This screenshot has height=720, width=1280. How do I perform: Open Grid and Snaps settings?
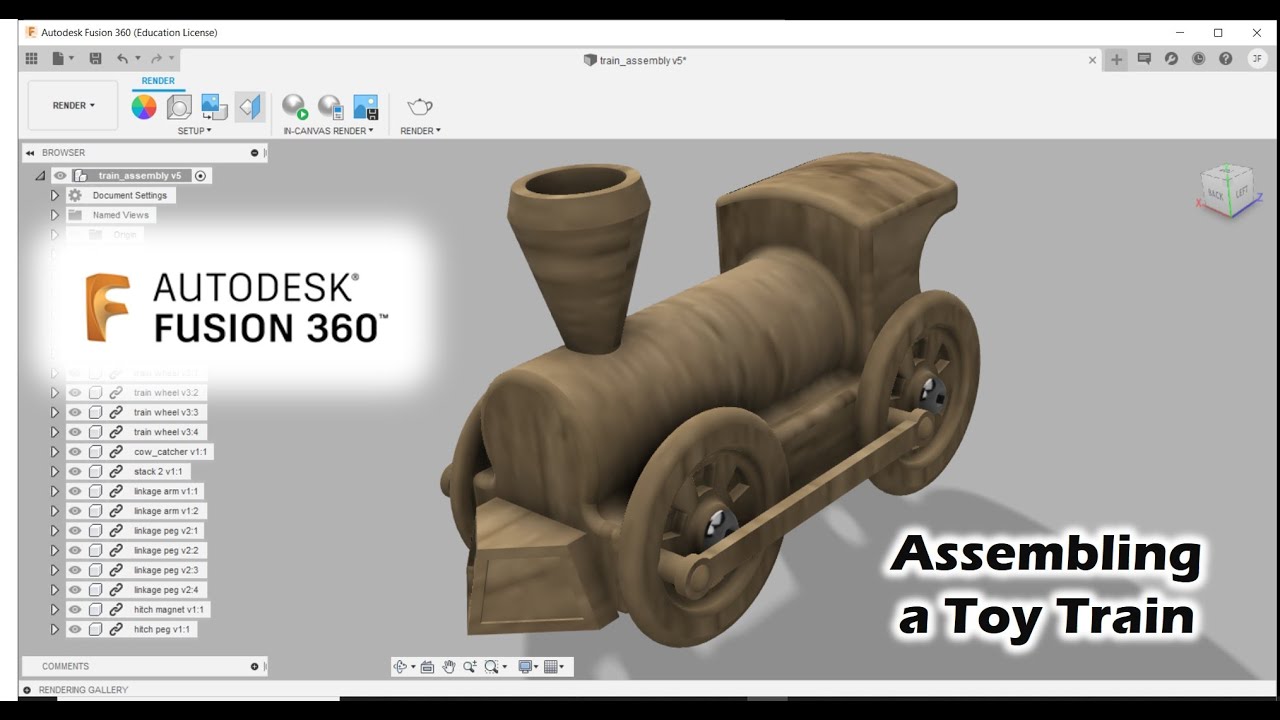tap(552, 667)
